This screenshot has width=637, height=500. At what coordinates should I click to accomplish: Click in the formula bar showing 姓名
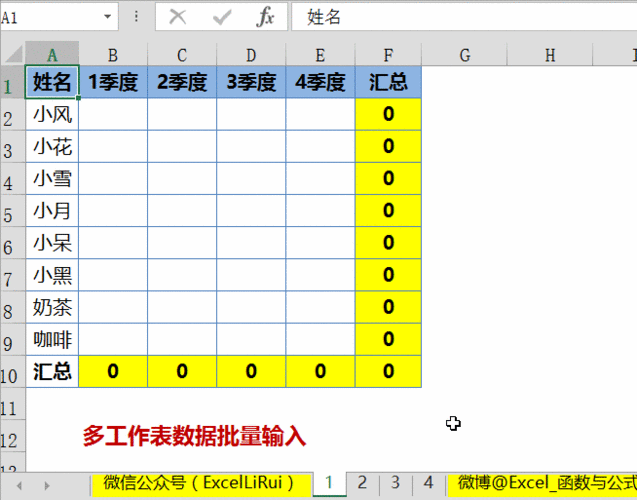tap(460, 17)
